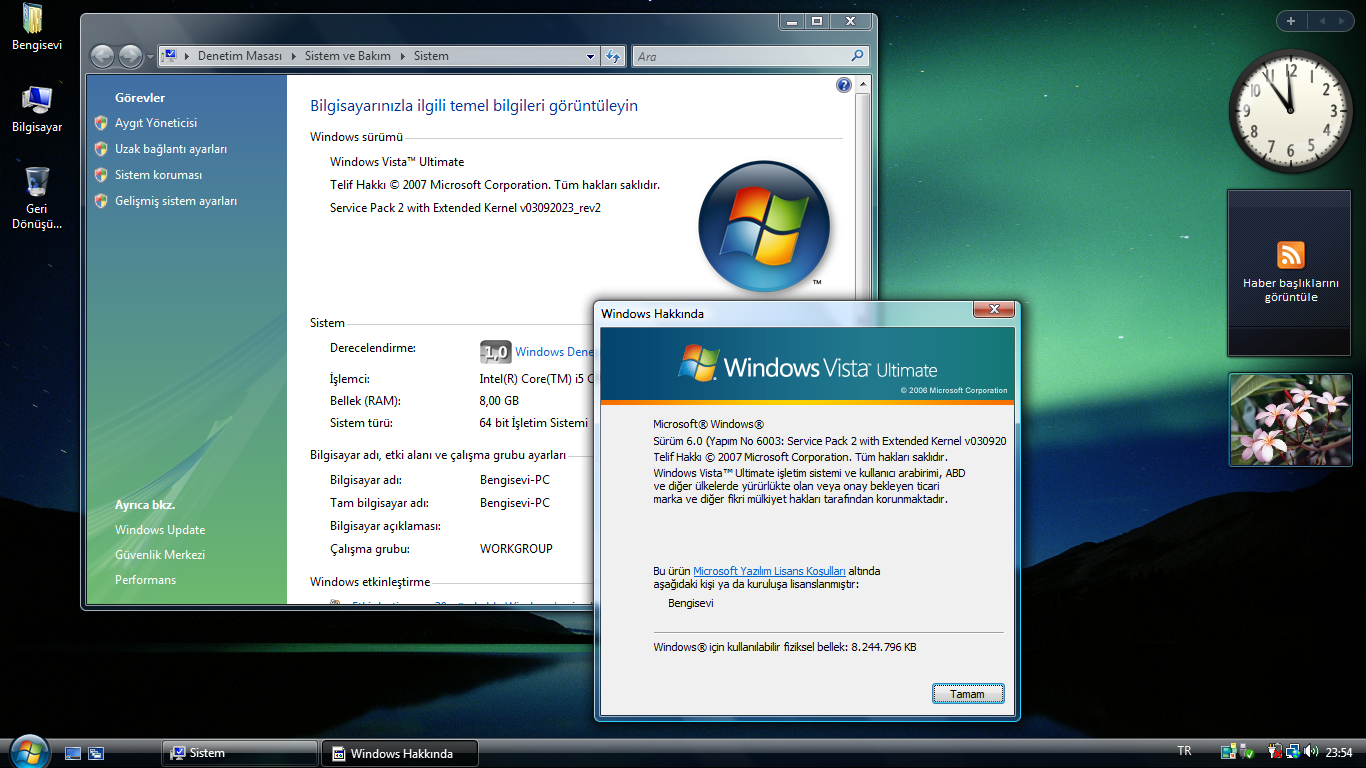Switch to Sistem taskbar button
Screen dimensions: 1366x768
pos(240,753)
